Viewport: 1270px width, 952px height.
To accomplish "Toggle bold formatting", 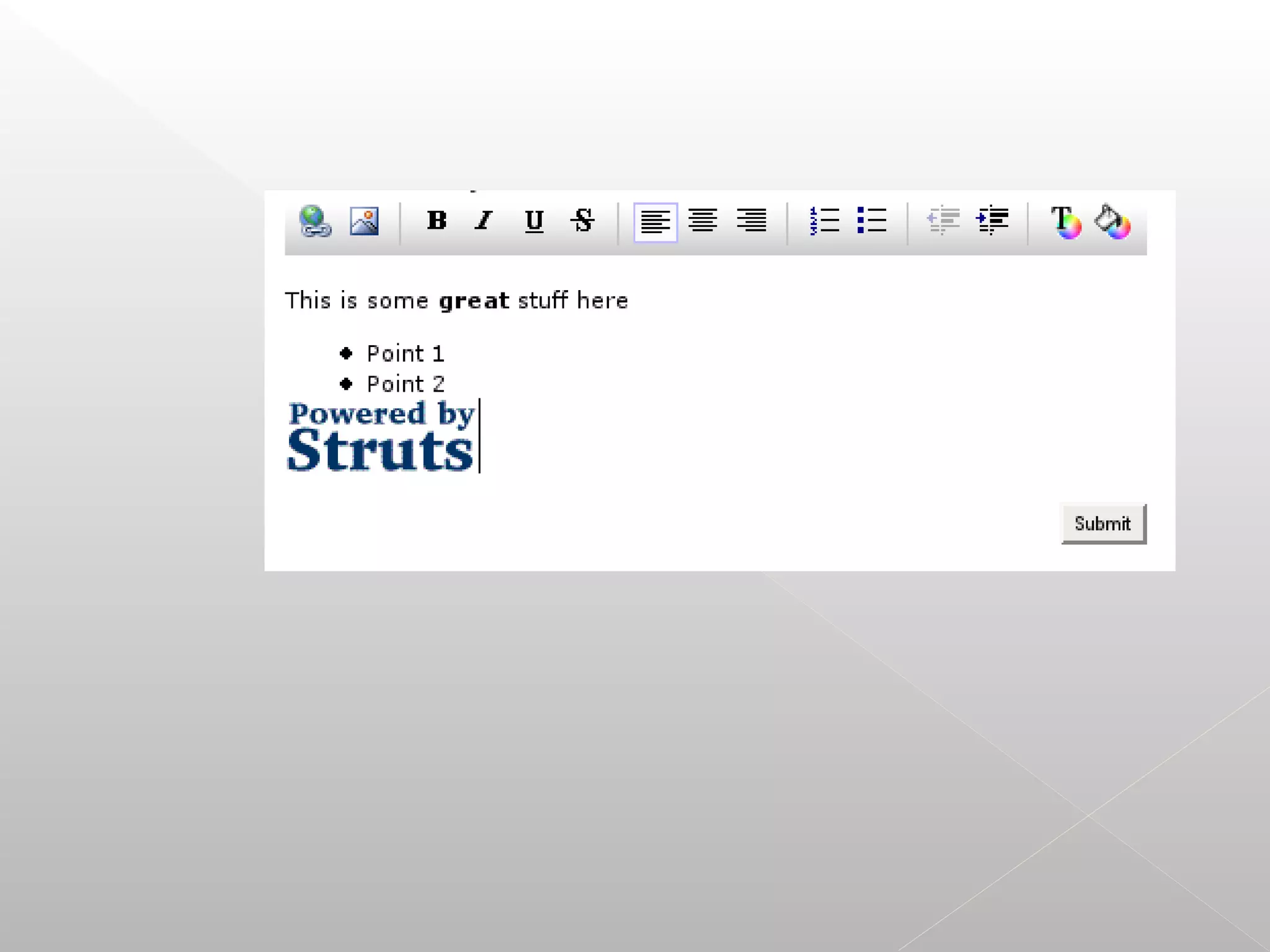I will pyautogui.click(x=437, y=221).
